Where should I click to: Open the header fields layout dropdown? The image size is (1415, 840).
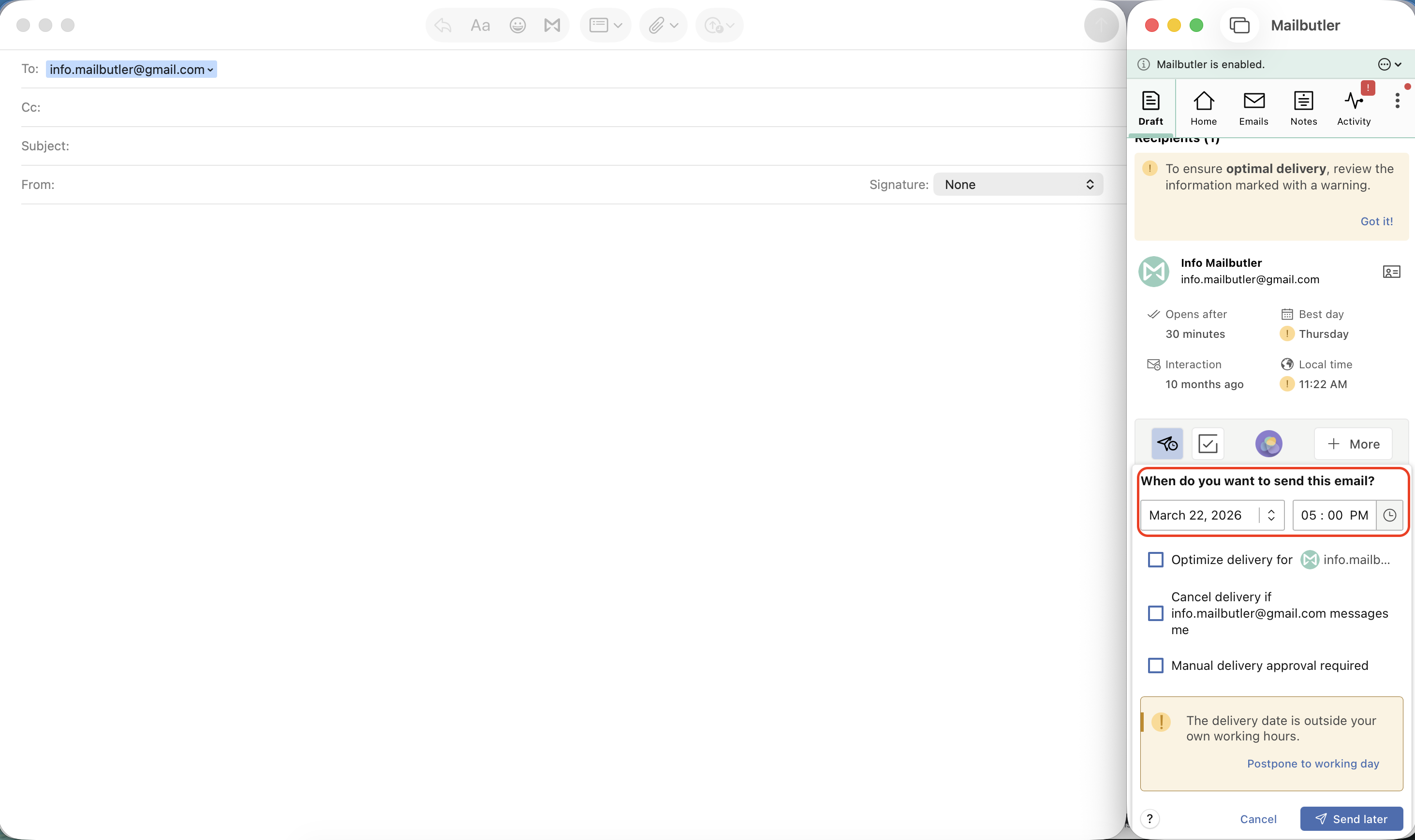(605, 25)
